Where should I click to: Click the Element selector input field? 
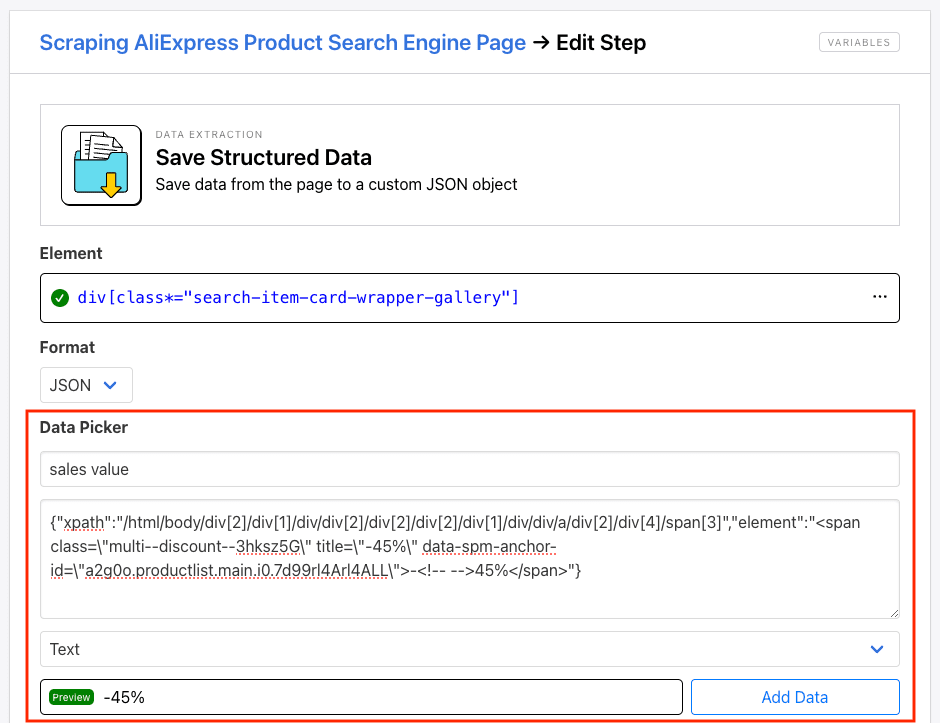click(469, 298)
